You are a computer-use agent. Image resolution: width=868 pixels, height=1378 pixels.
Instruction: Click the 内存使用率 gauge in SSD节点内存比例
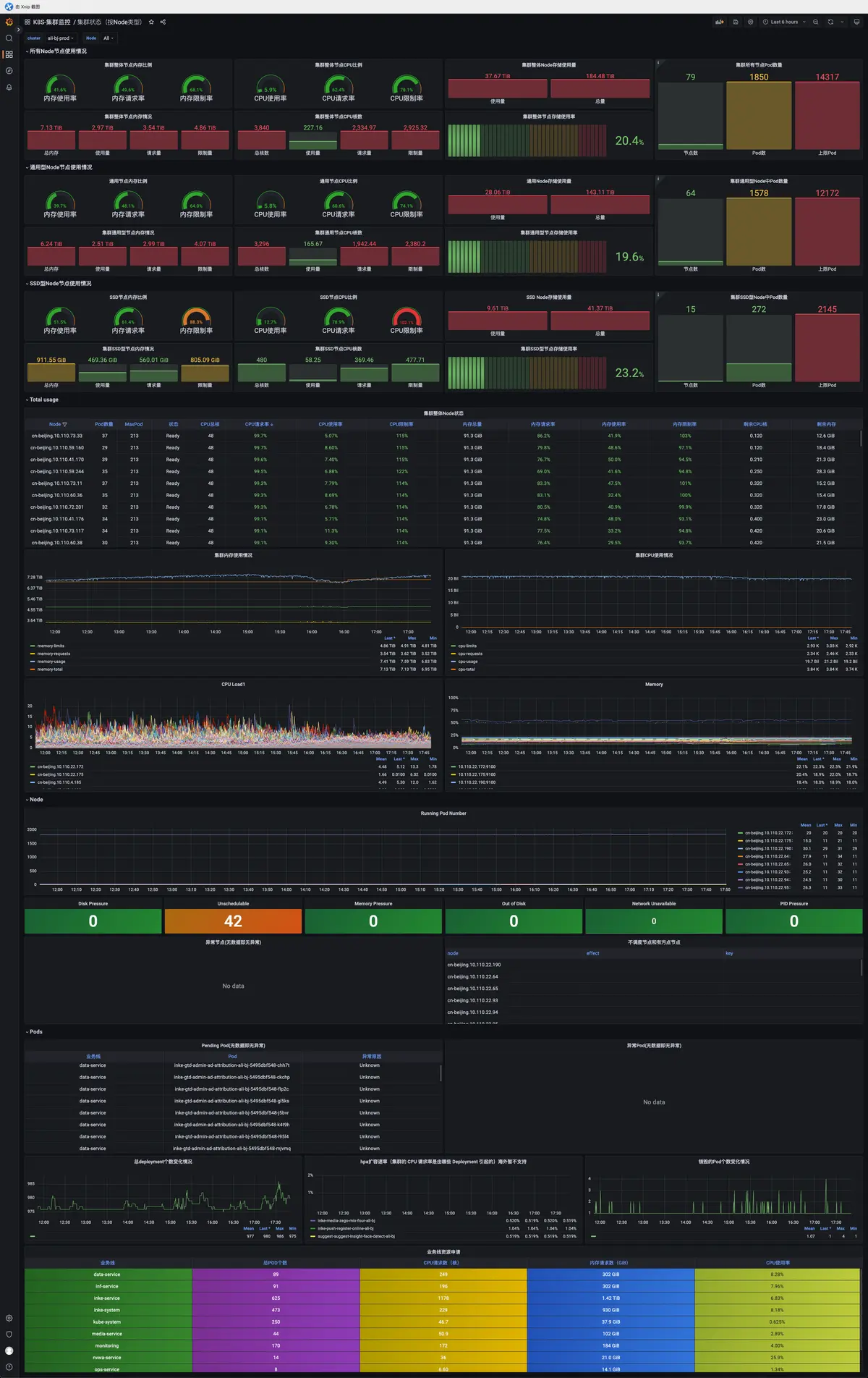[60, 321]
